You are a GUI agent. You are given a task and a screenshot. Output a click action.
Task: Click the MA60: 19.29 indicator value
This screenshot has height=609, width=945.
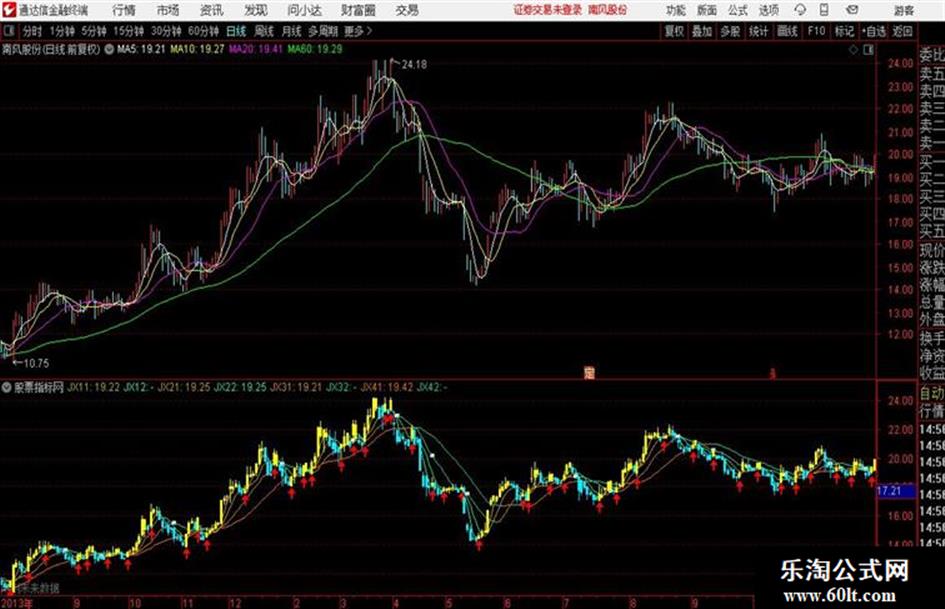315,49
